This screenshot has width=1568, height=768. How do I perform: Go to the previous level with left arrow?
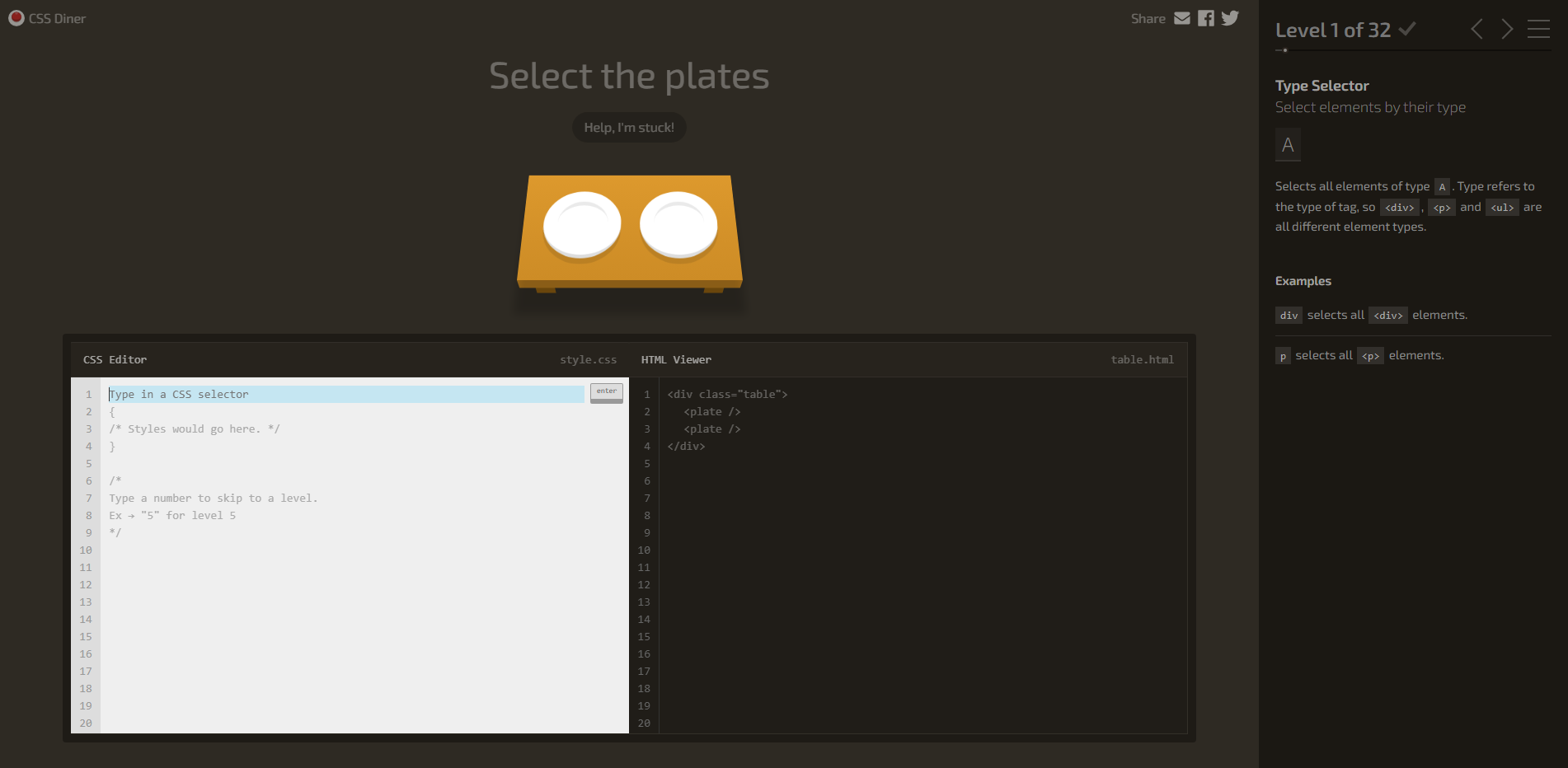click(x=1476, y=29)
